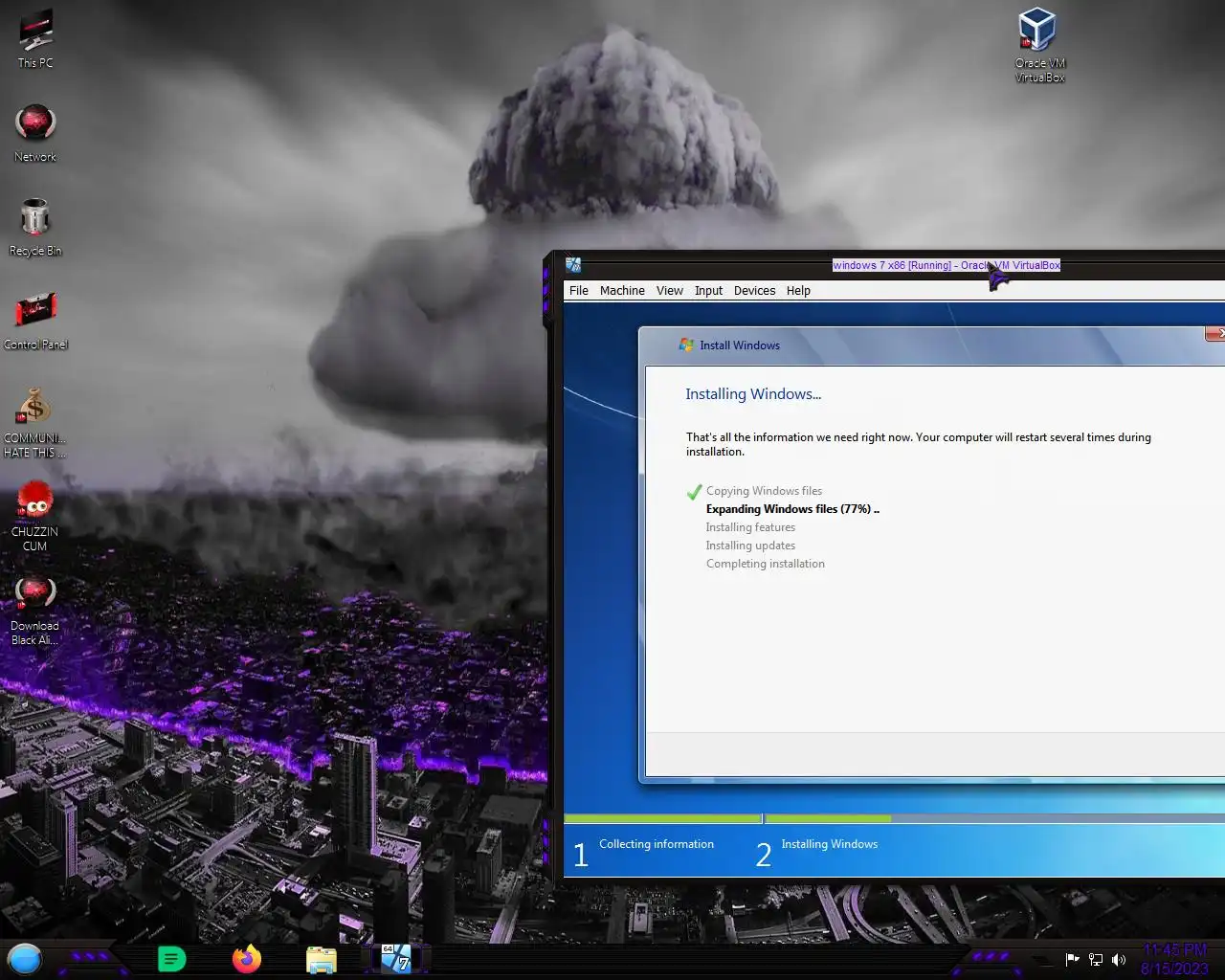Click the Installing Windows... heading

(x=753, y=393)
